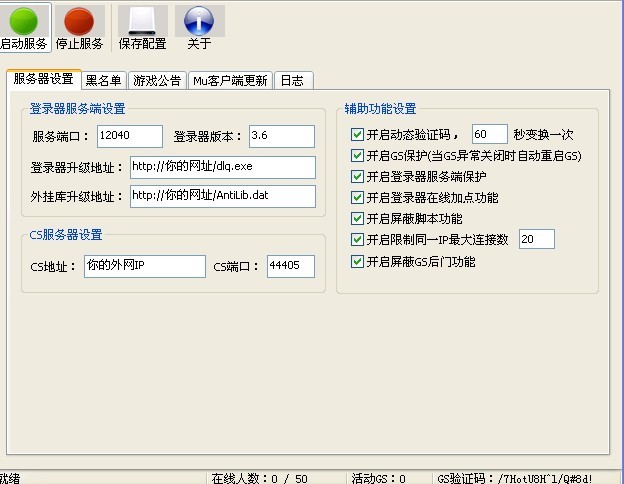Toggle the 开启动态验证码 checkbox

coord(358,134)
